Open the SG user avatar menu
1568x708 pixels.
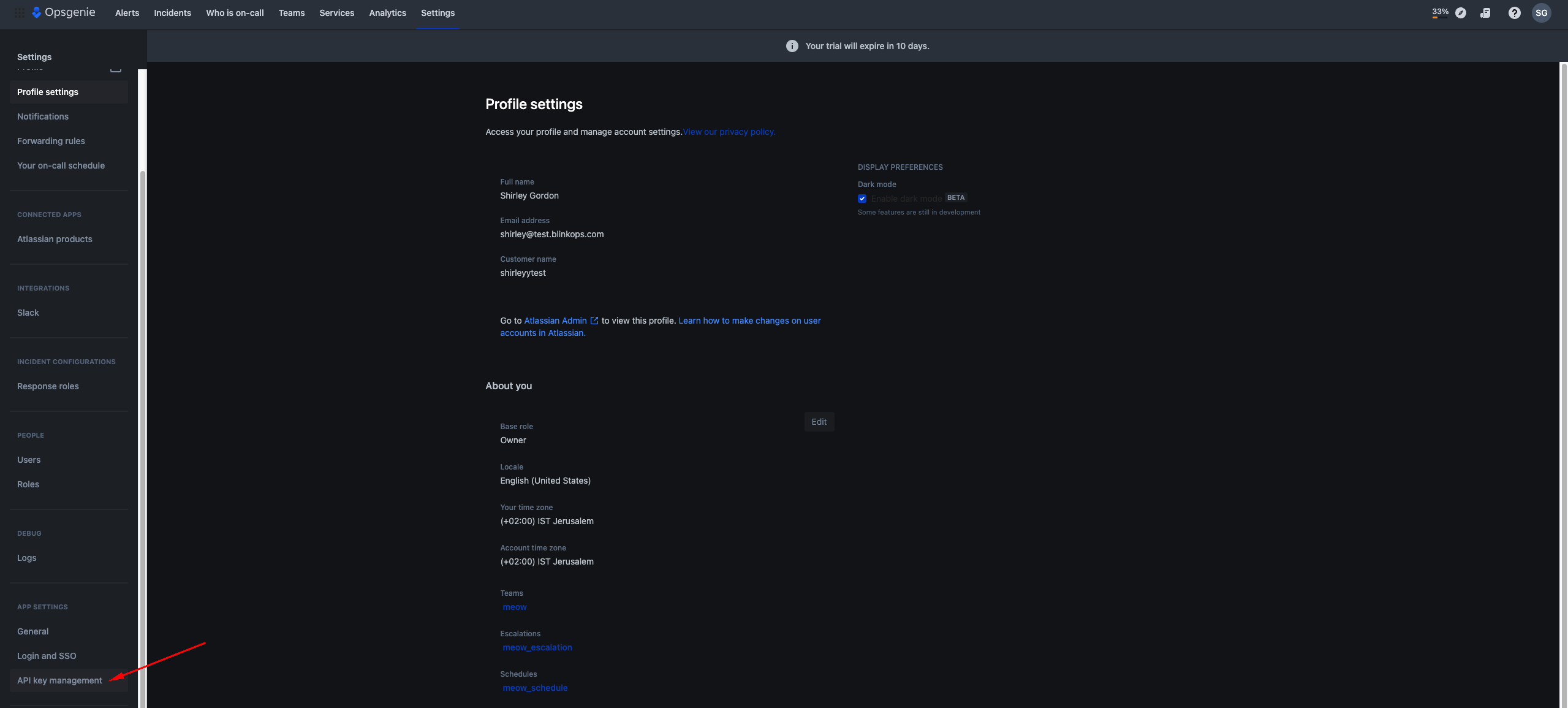click(1541, 13)
